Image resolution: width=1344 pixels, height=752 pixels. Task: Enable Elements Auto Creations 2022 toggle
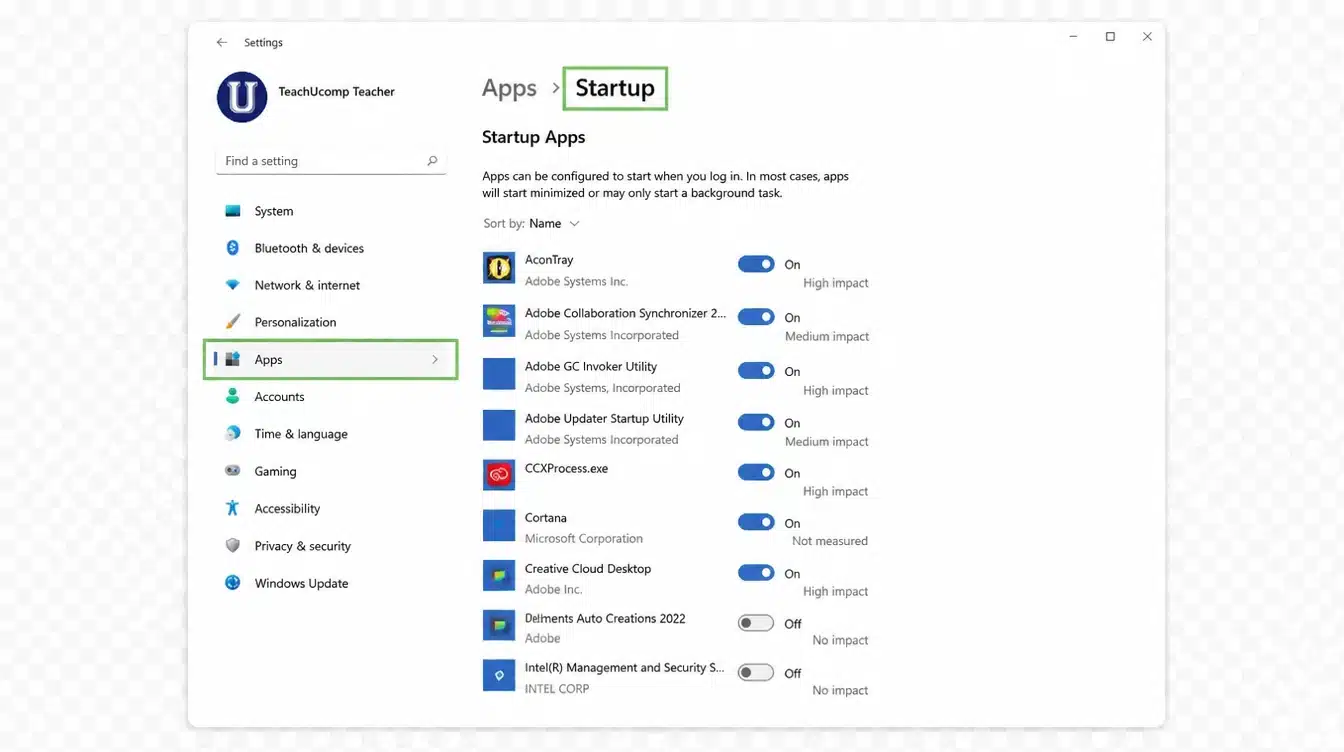point(756,623)
